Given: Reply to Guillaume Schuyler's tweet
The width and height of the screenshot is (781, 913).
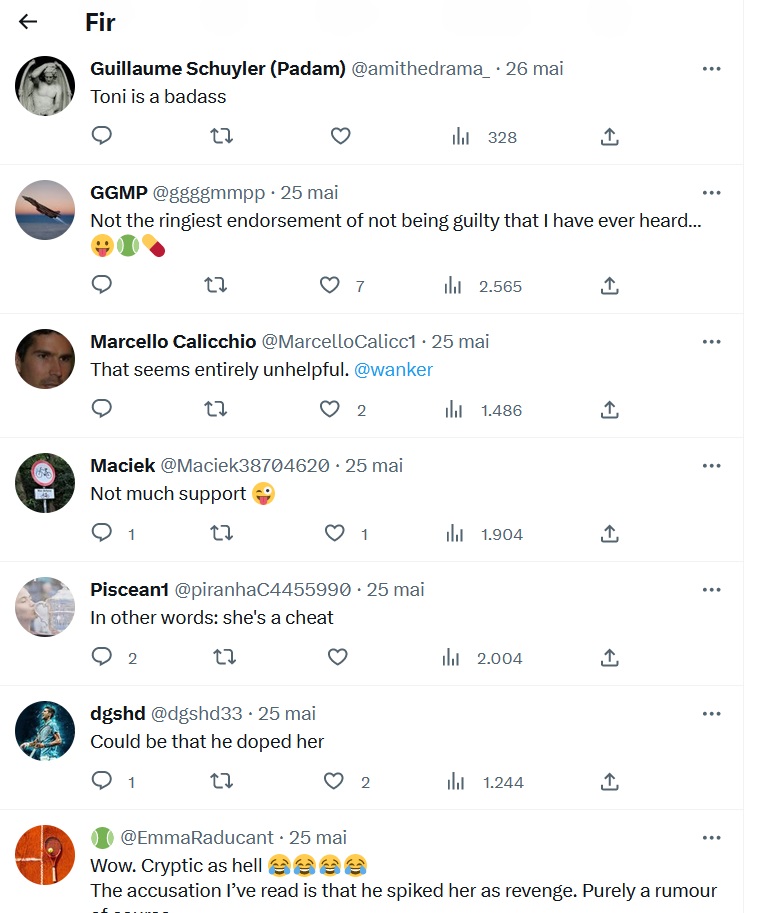Looking at the screenshot, I should tap(102, 136).
